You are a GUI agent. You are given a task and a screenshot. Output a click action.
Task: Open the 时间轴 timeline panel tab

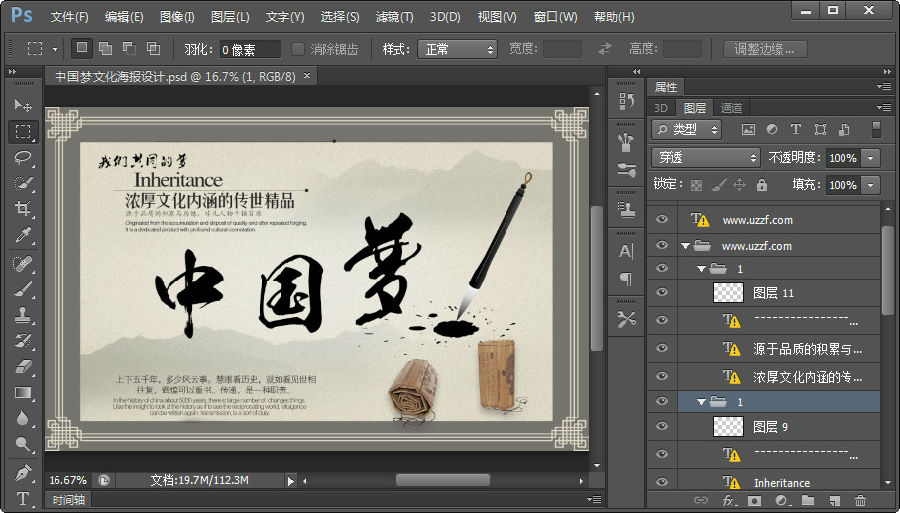(x=68, y=500)
